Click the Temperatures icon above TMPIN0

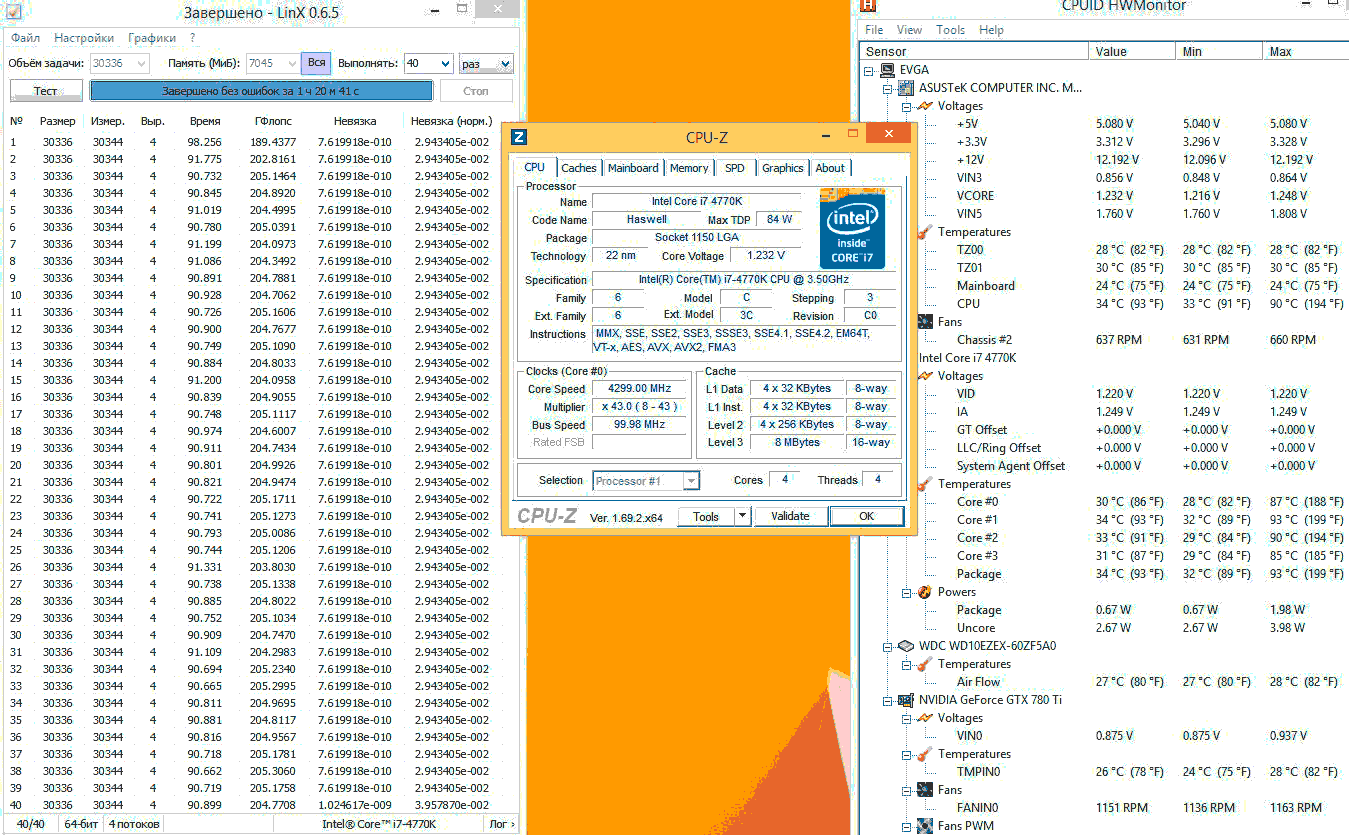click(x=925, y=754)
